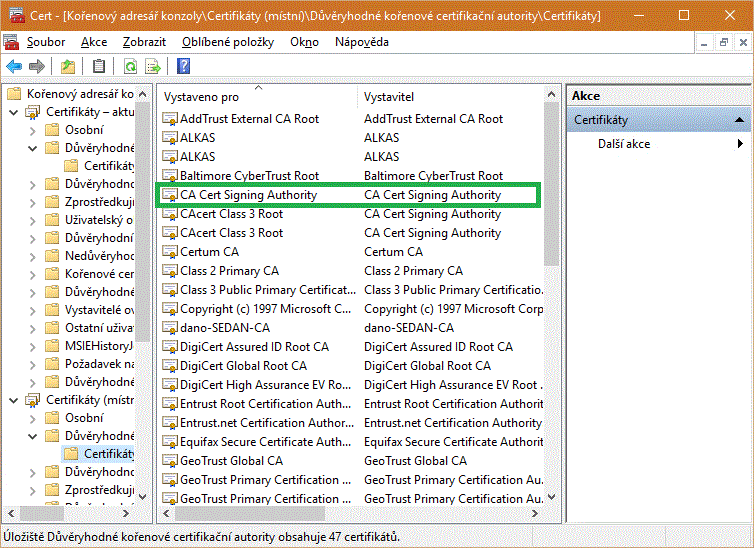Viewport: 754px width, 548px height.
Task: Click the GeoTrust Global CA certificate icon
Action: point(170,461)
